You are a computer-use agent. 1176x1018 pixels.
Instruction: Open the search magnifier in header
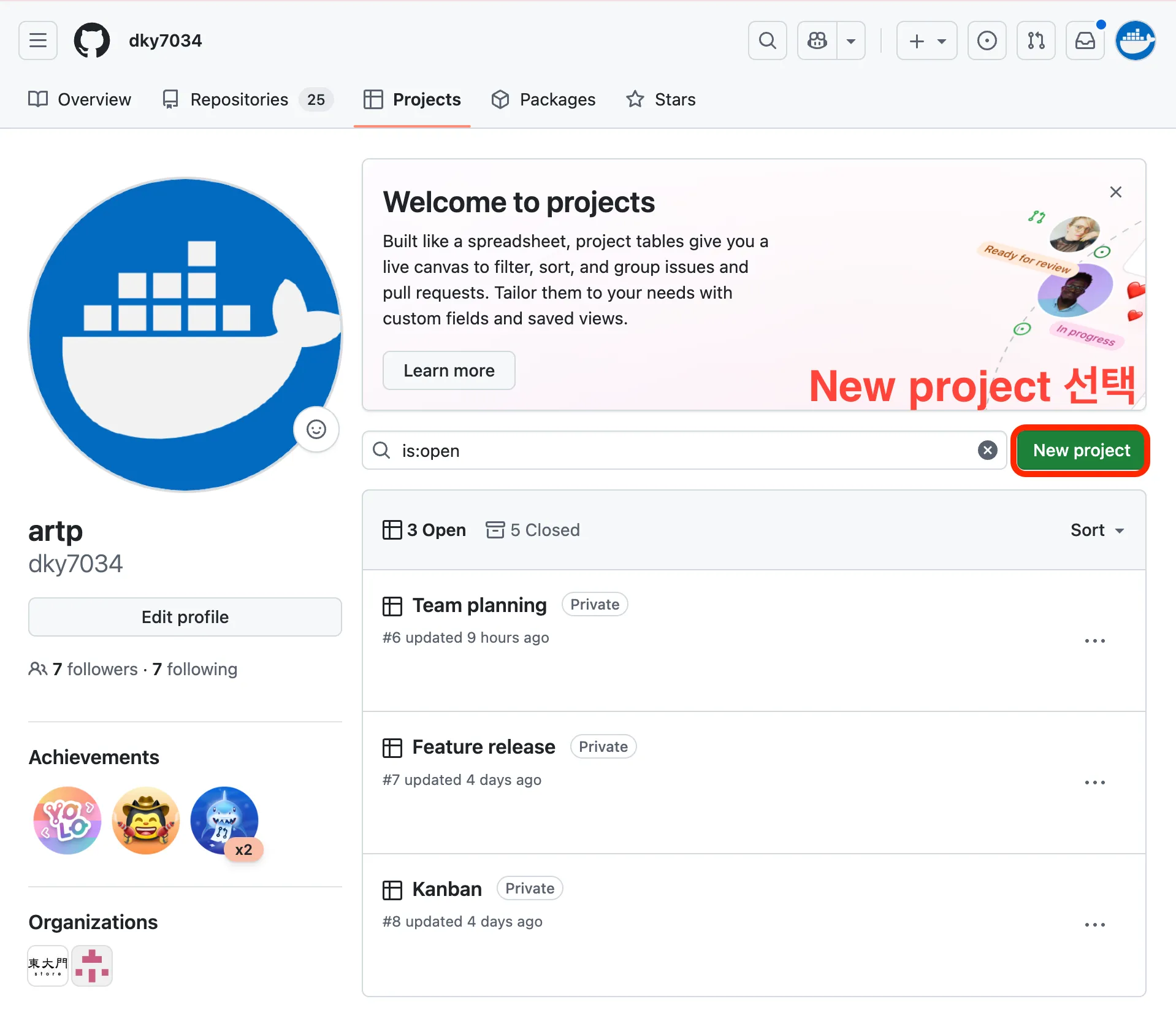pyautogui.click(x=768, y=40)
